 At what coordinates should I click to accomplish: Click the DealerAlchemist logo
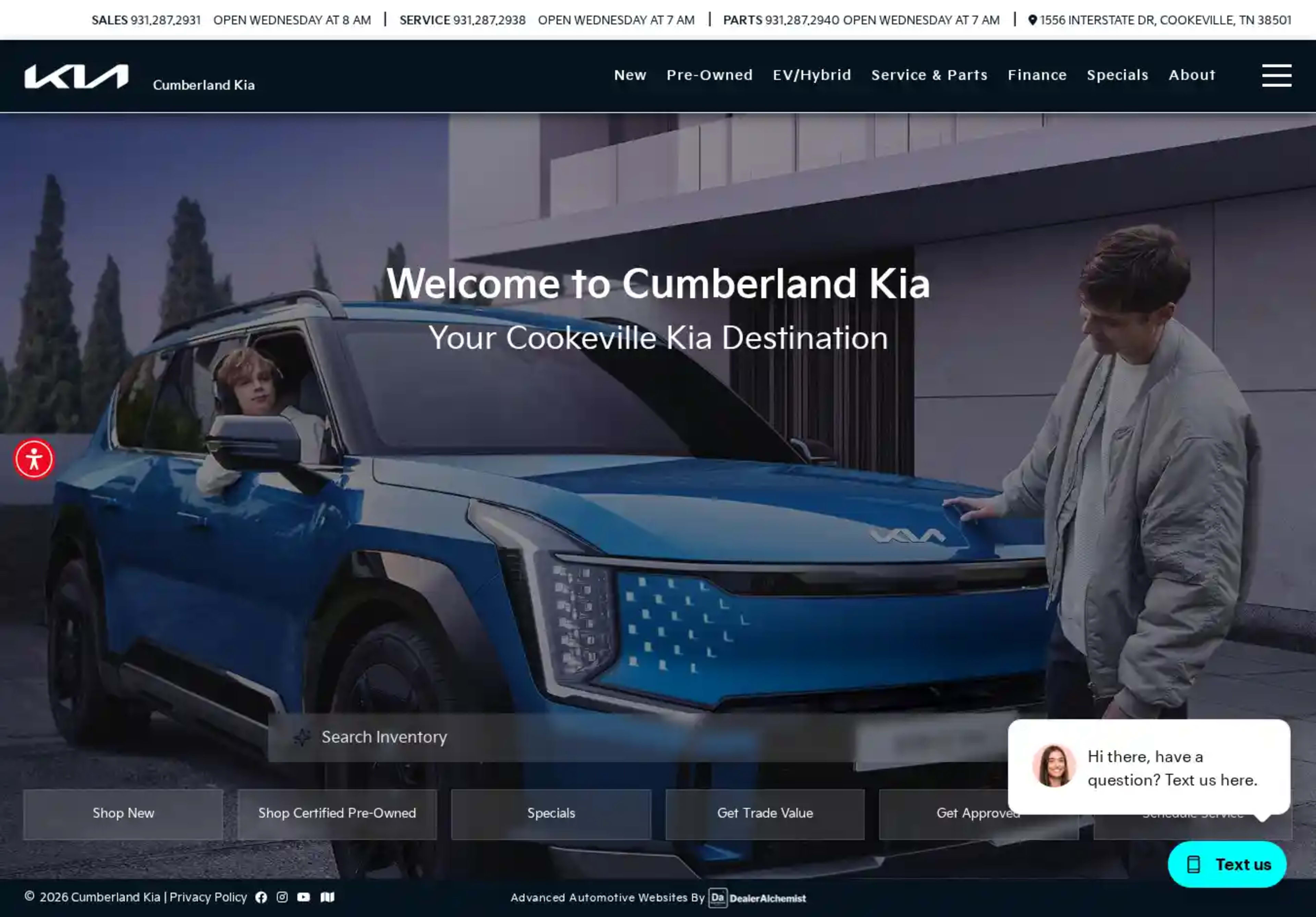point(757,897)
